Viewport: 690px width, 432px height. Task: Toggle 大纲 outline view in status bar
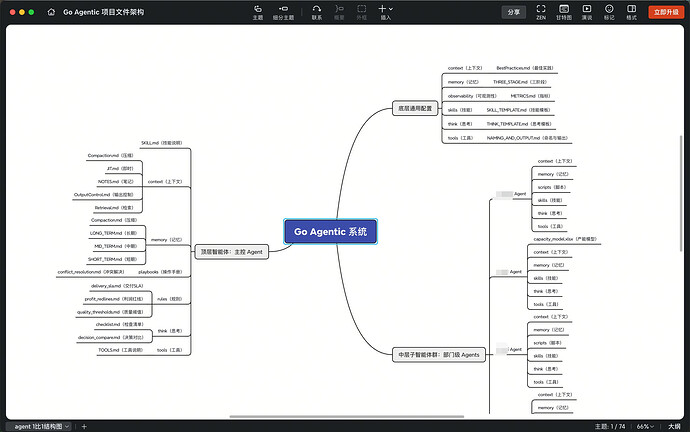pyautogui.click(x=675, y=425)
